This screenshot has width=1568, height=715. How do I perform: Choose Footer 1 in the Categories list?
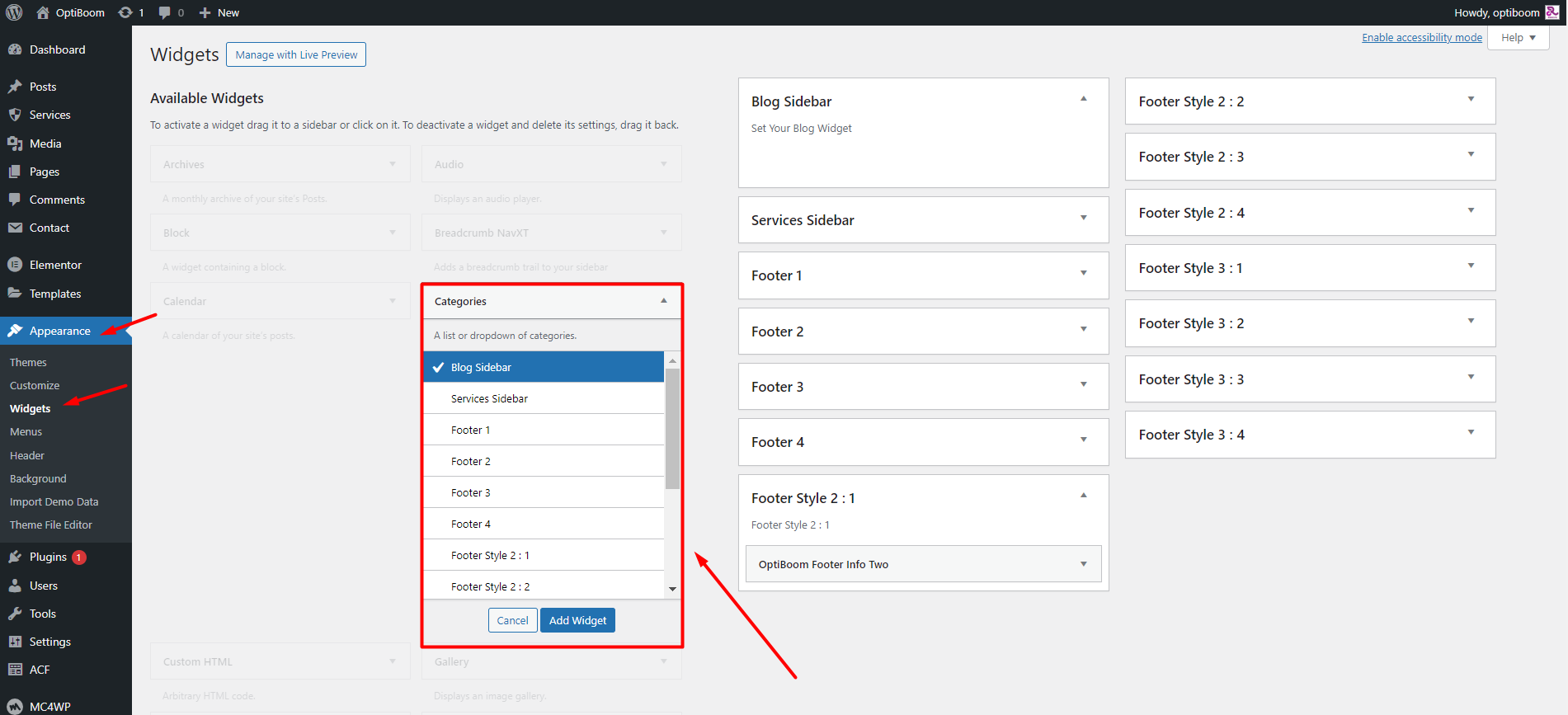point(544,430)
